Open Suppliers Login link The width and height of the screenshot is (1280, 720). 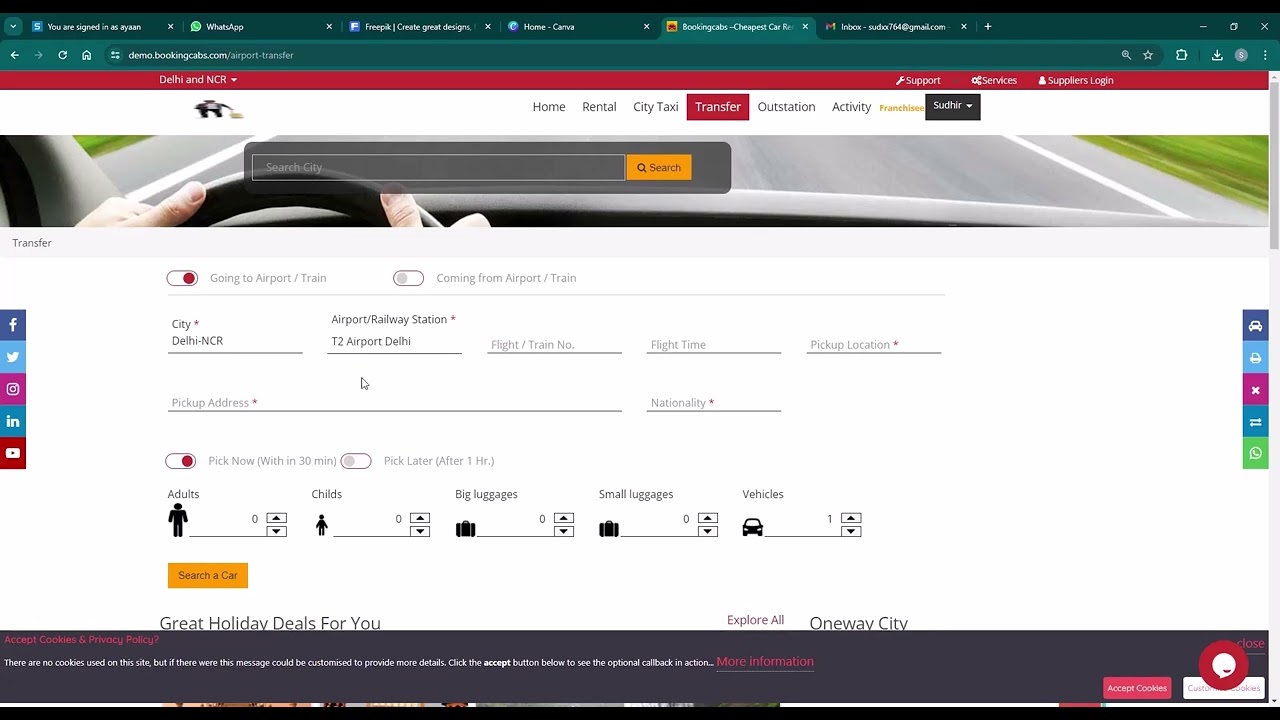click(1076, 80)
